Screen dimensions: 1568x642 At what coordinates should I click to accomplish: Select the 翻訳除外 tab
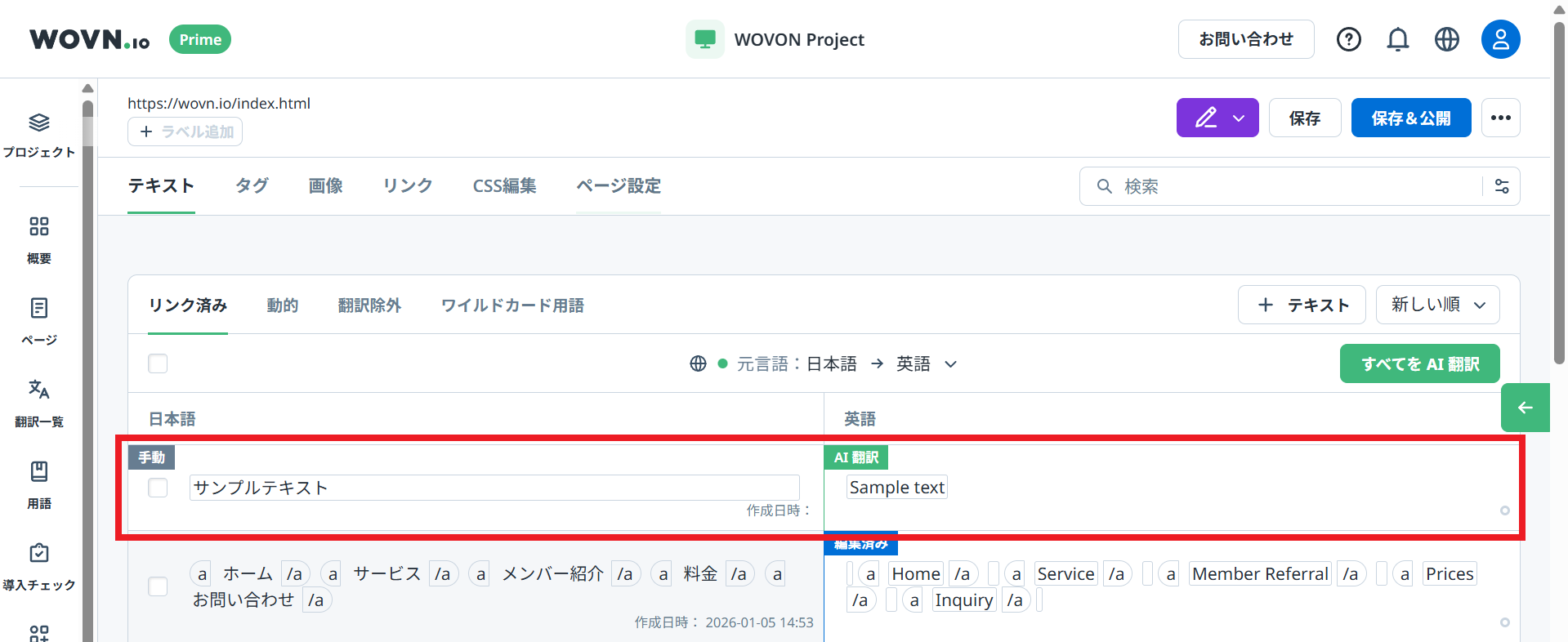click(x=369, y=305)
